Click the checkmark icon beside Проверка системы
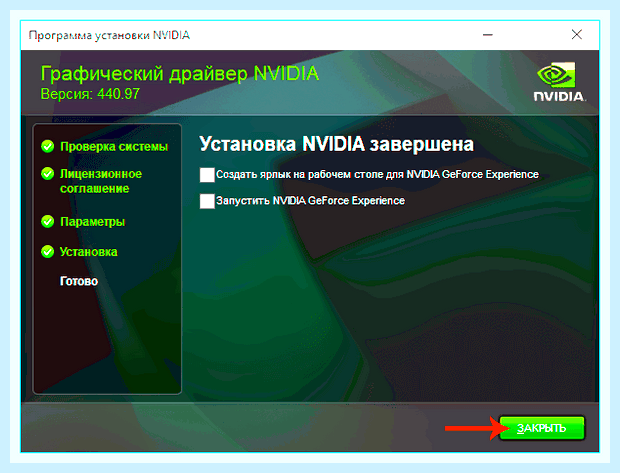 click(47, 146)
